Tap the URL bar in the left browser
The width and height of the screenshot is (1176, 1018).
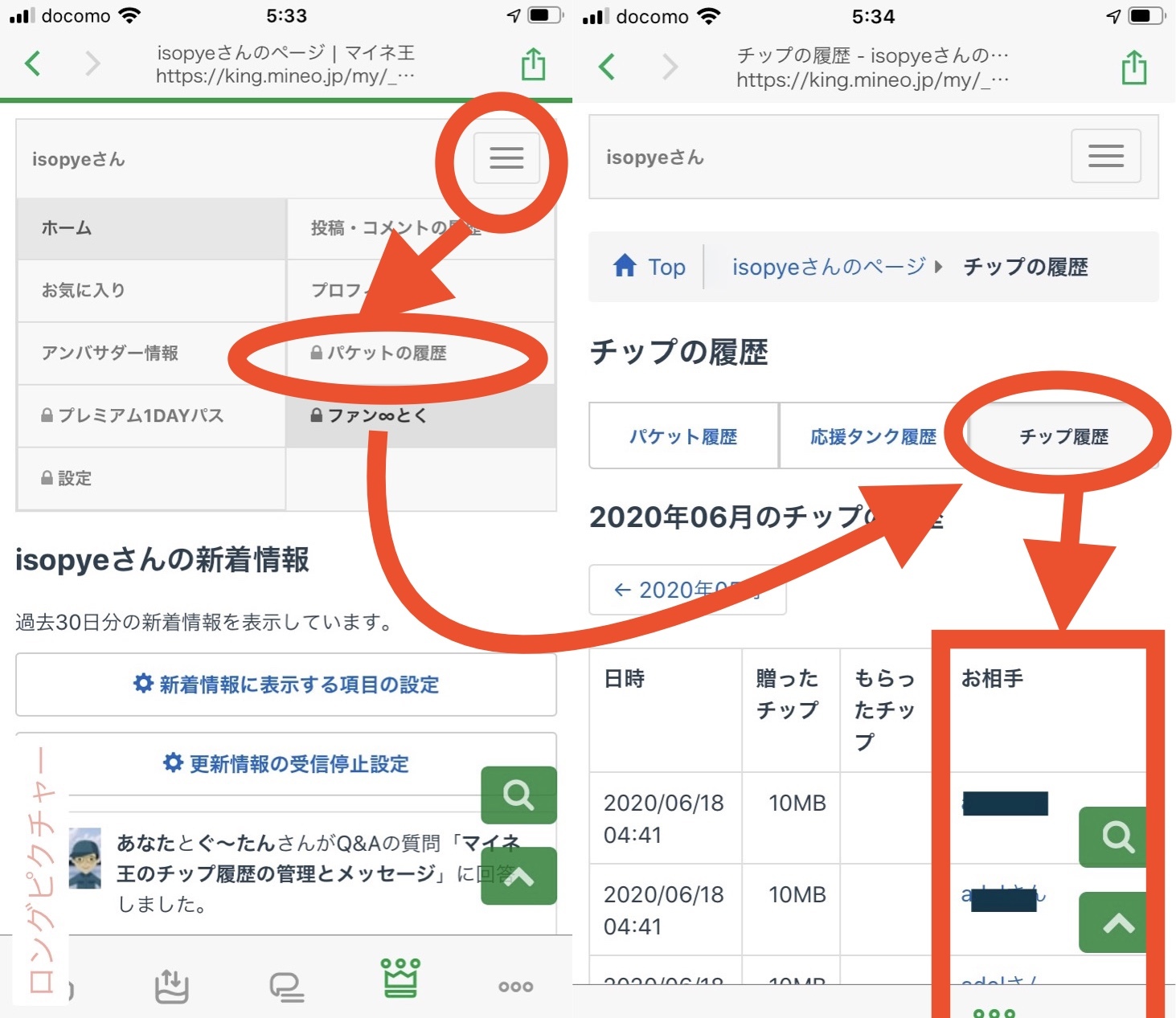pos(285,64)
